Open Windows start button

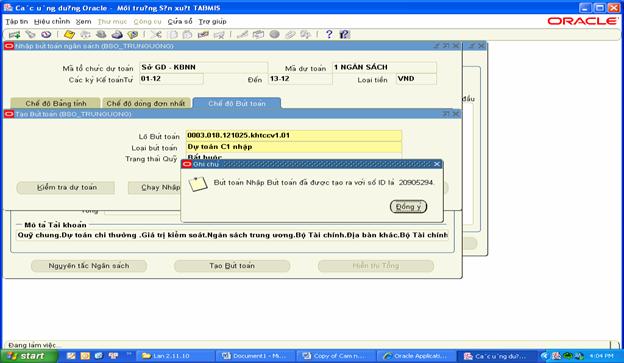coord(29,356)
